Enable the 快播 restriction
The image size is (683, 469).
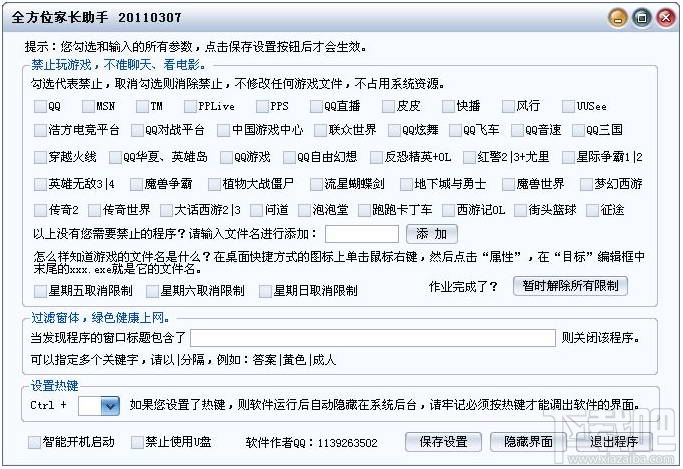coord(448,106)
